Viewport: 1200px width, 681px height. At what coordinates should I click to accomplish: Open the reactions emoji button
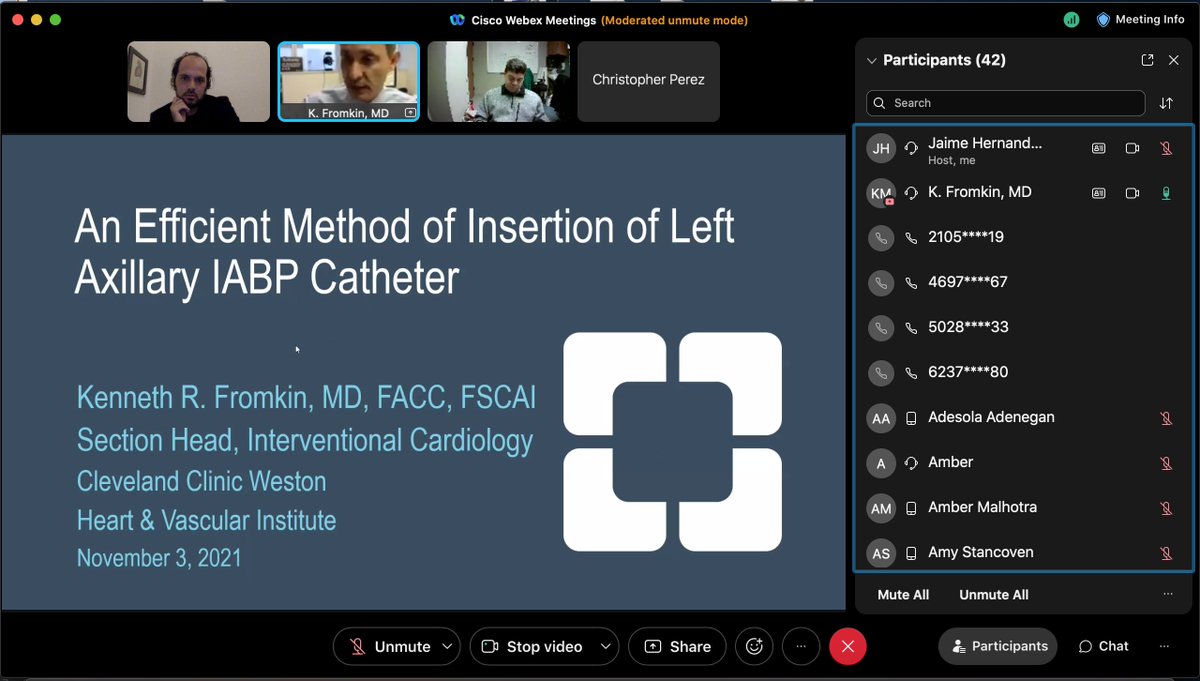pos(754,647)
